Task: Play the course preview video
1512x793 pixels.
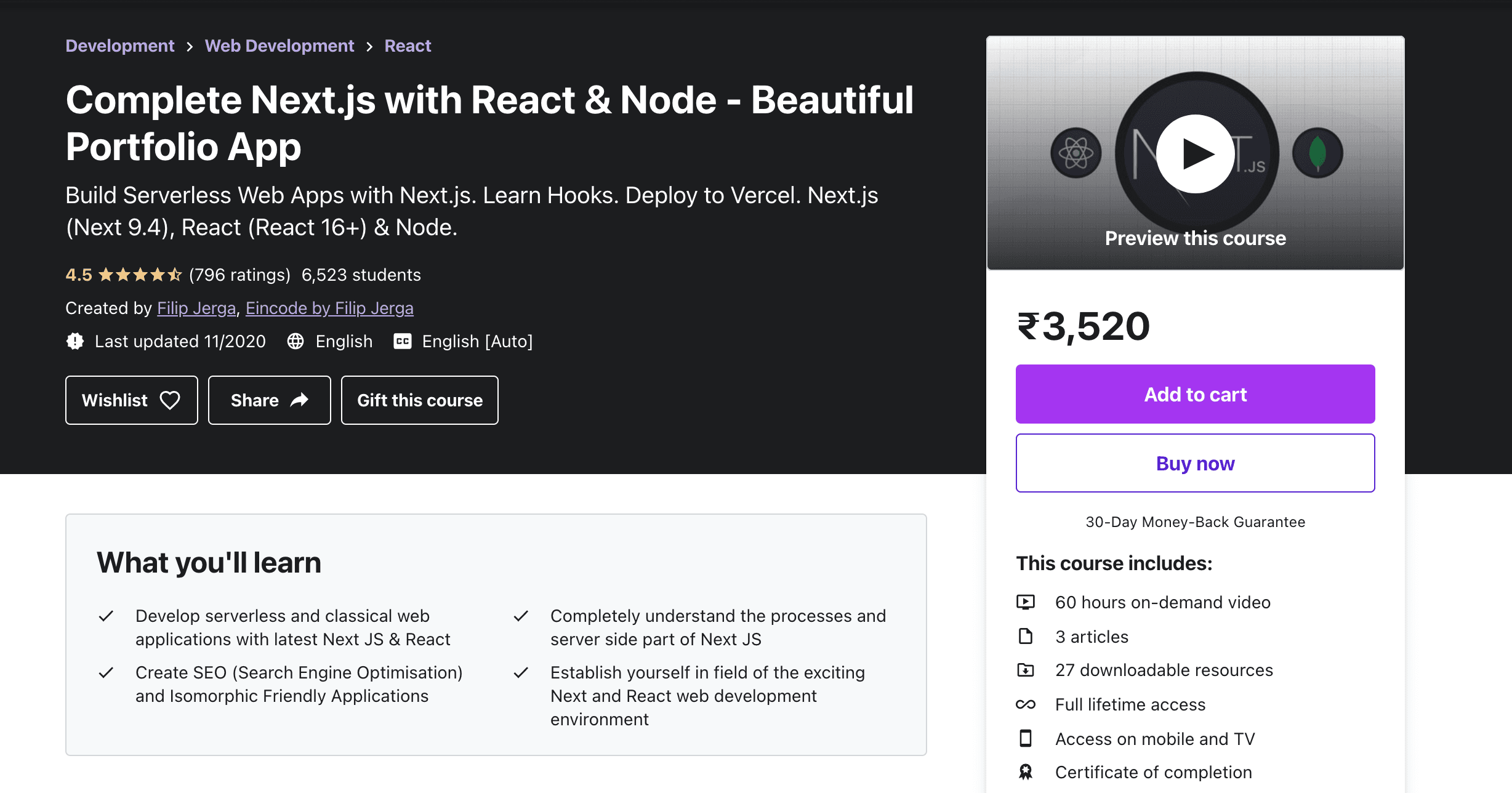Action: click(x=1195, y=154)
